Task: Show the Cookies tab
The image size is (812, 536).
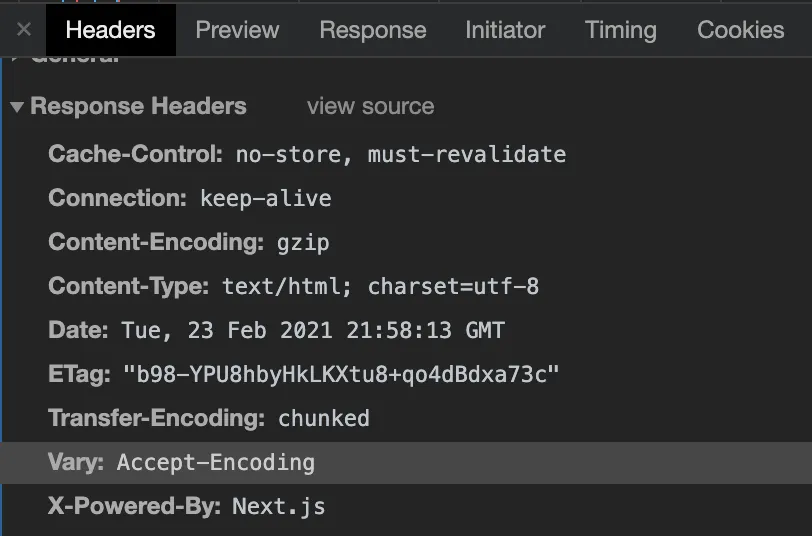Action: [740, 30]
